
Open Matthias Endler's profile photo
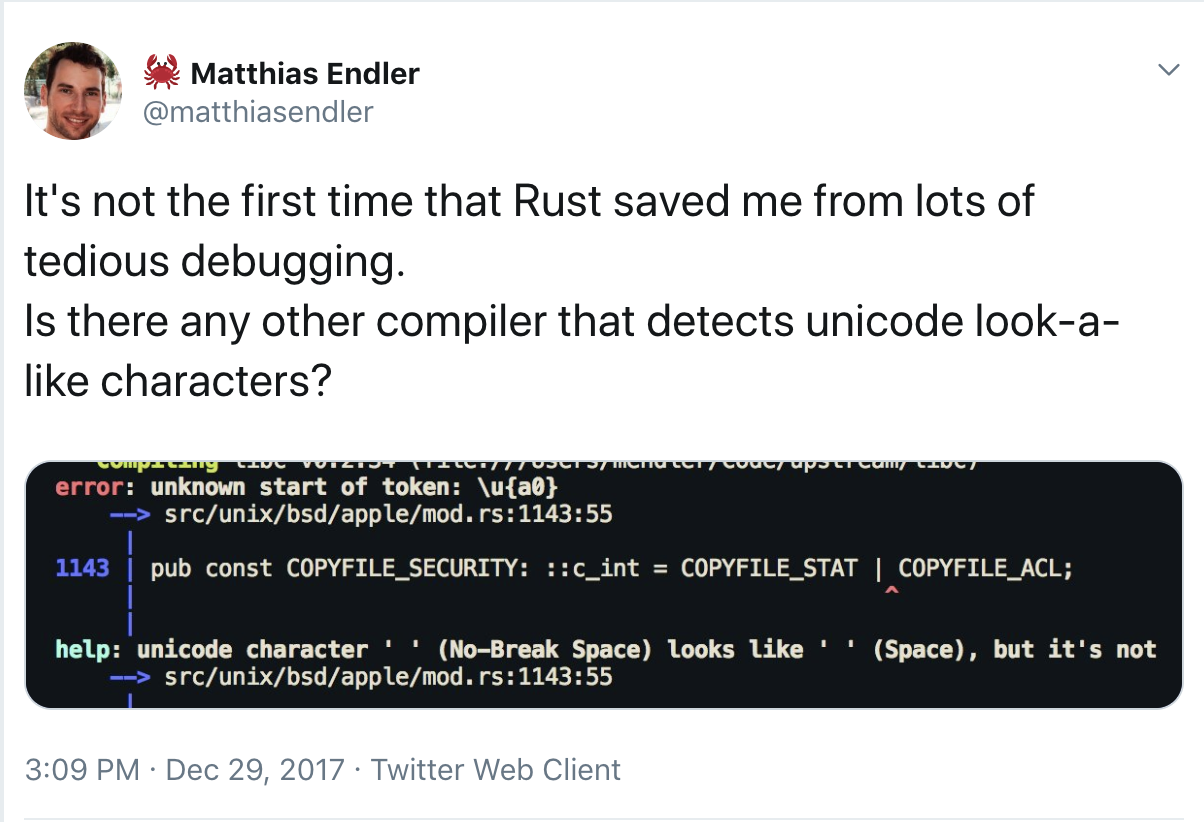[x=73, y=91]
